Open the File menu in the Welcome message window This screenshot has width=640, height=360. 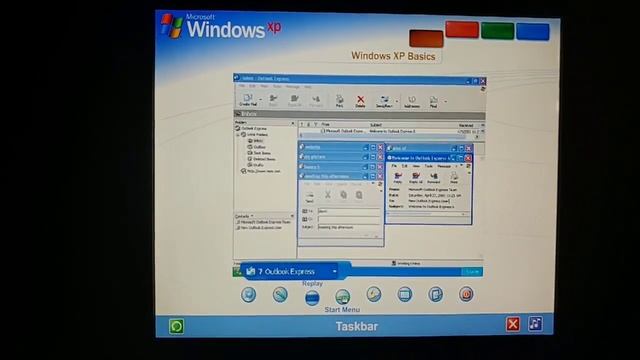[x=394, y=166]
